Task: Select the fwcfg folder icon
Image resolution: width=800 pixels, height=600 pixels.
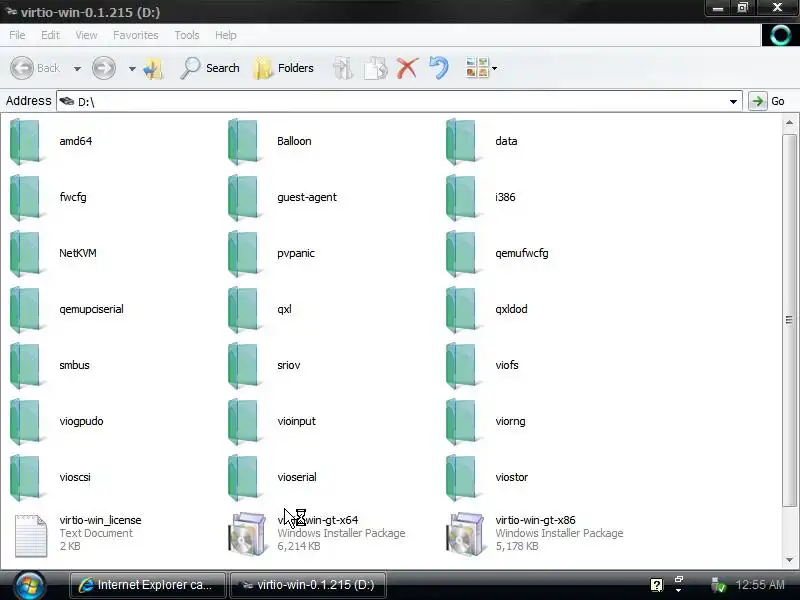Action: point(26,197)
